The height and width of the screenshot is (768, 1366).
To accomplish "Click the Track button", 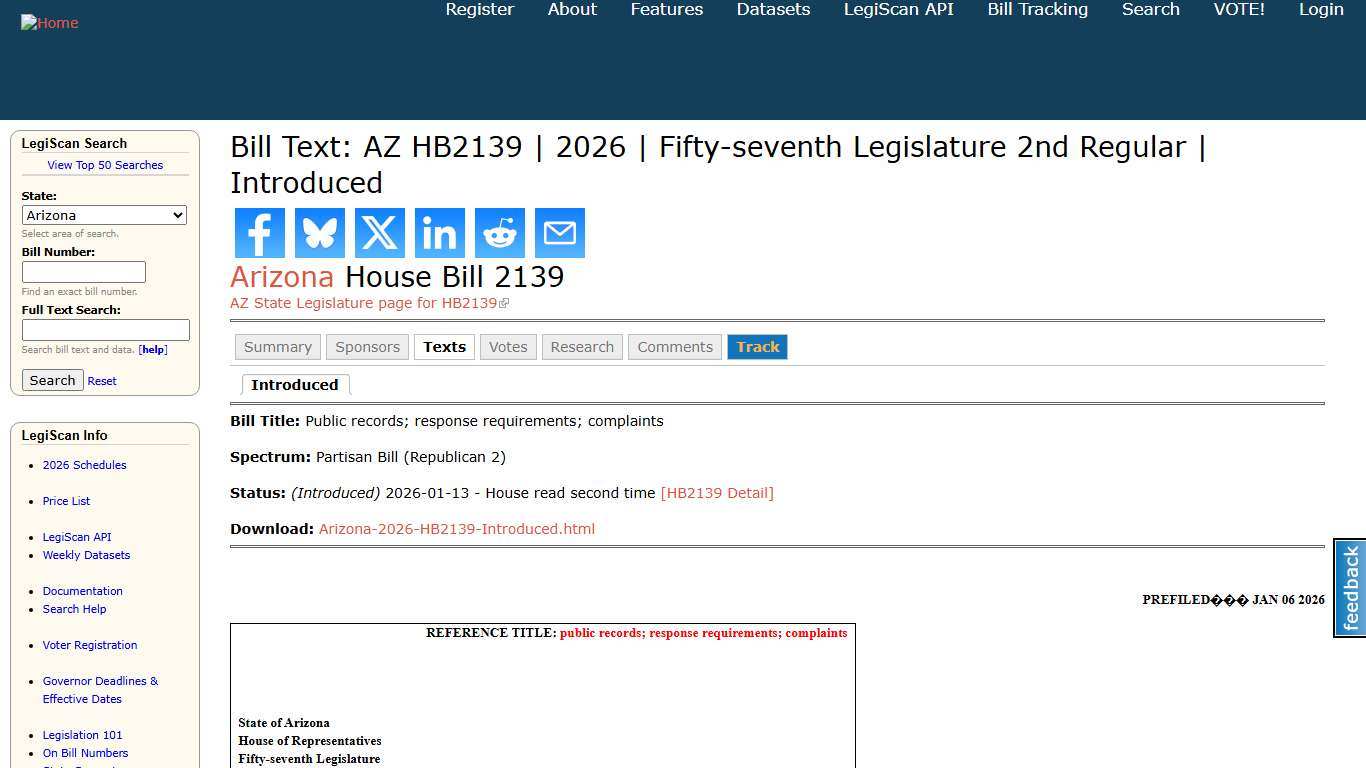I will tap(757, 347).
